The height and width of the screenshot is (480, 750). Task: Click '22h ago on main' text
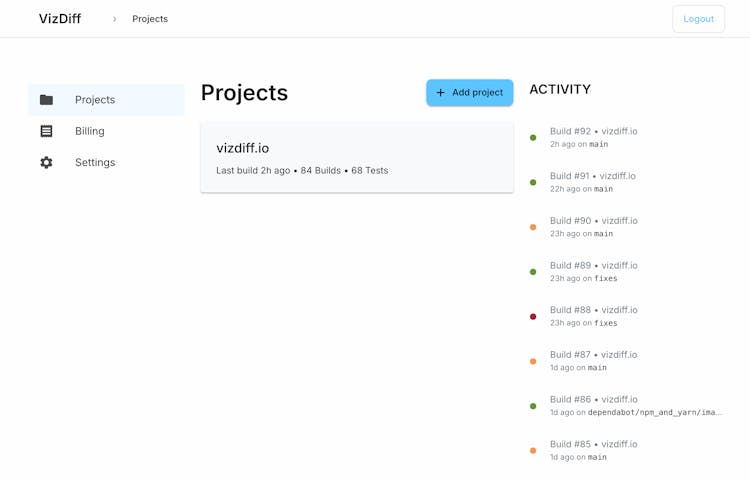tap(581, 189)
